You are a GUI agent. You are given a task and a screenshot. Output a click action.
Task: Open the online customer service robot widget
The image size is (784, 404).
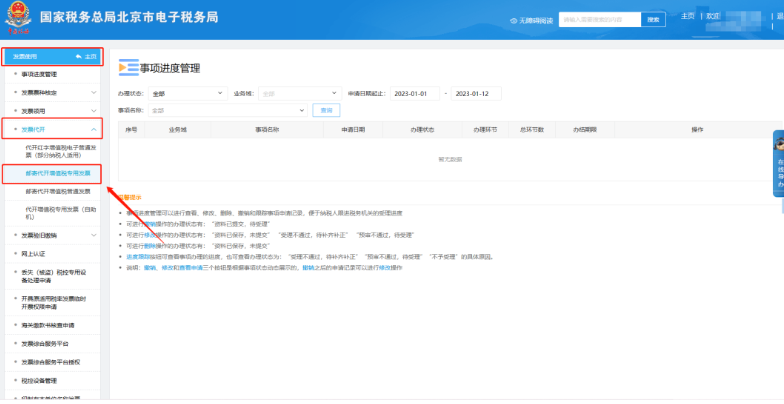click(779, 162)
